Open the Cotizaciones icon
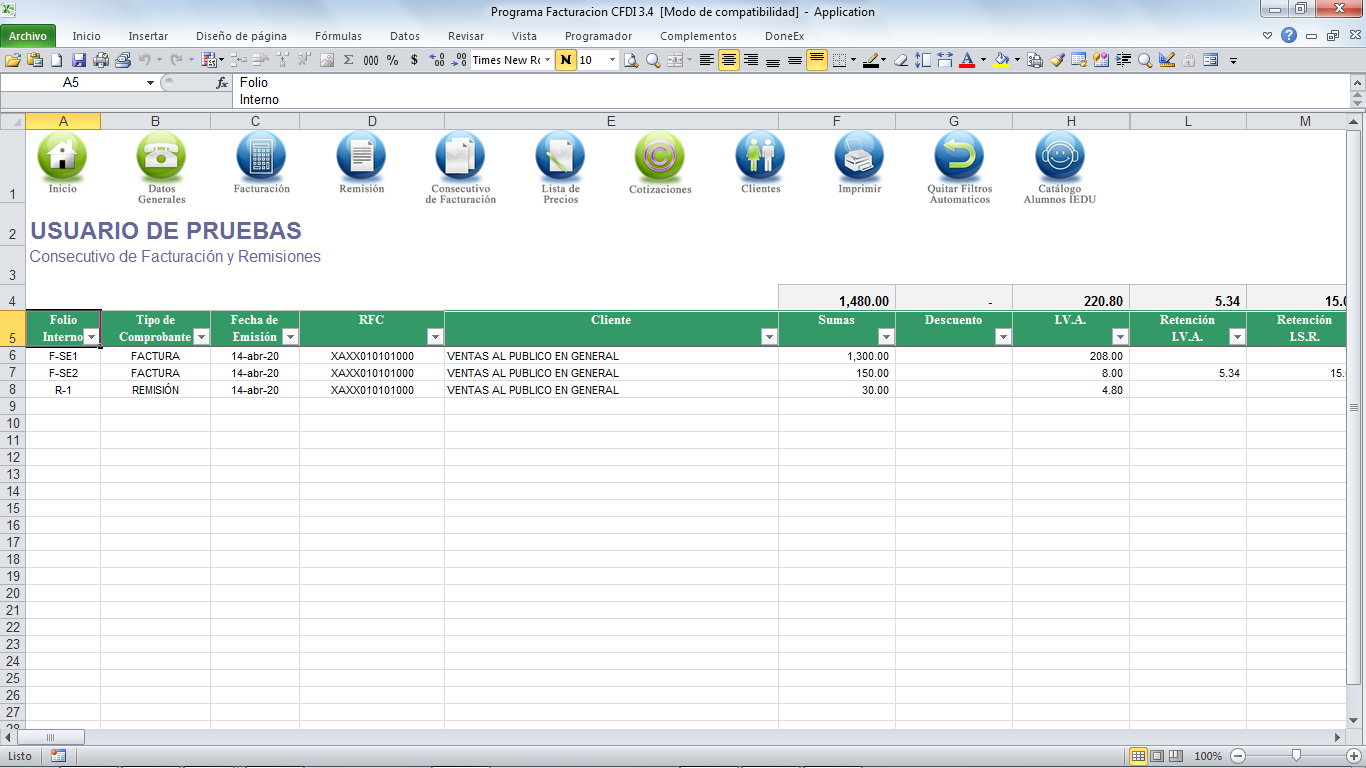 pyautogui.click(x=659, y=157)
